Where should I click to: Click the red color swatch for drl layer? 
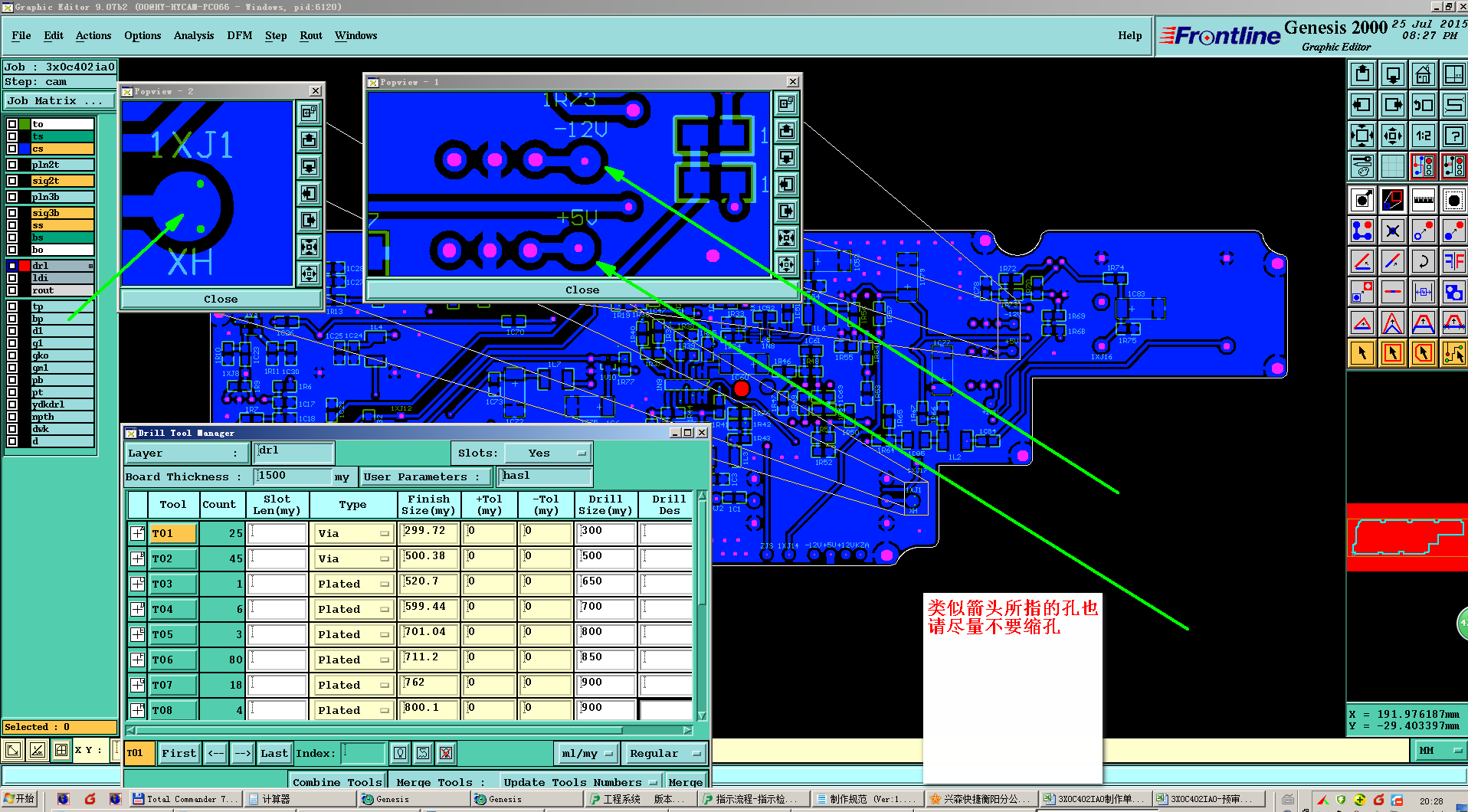coord(25,266)
